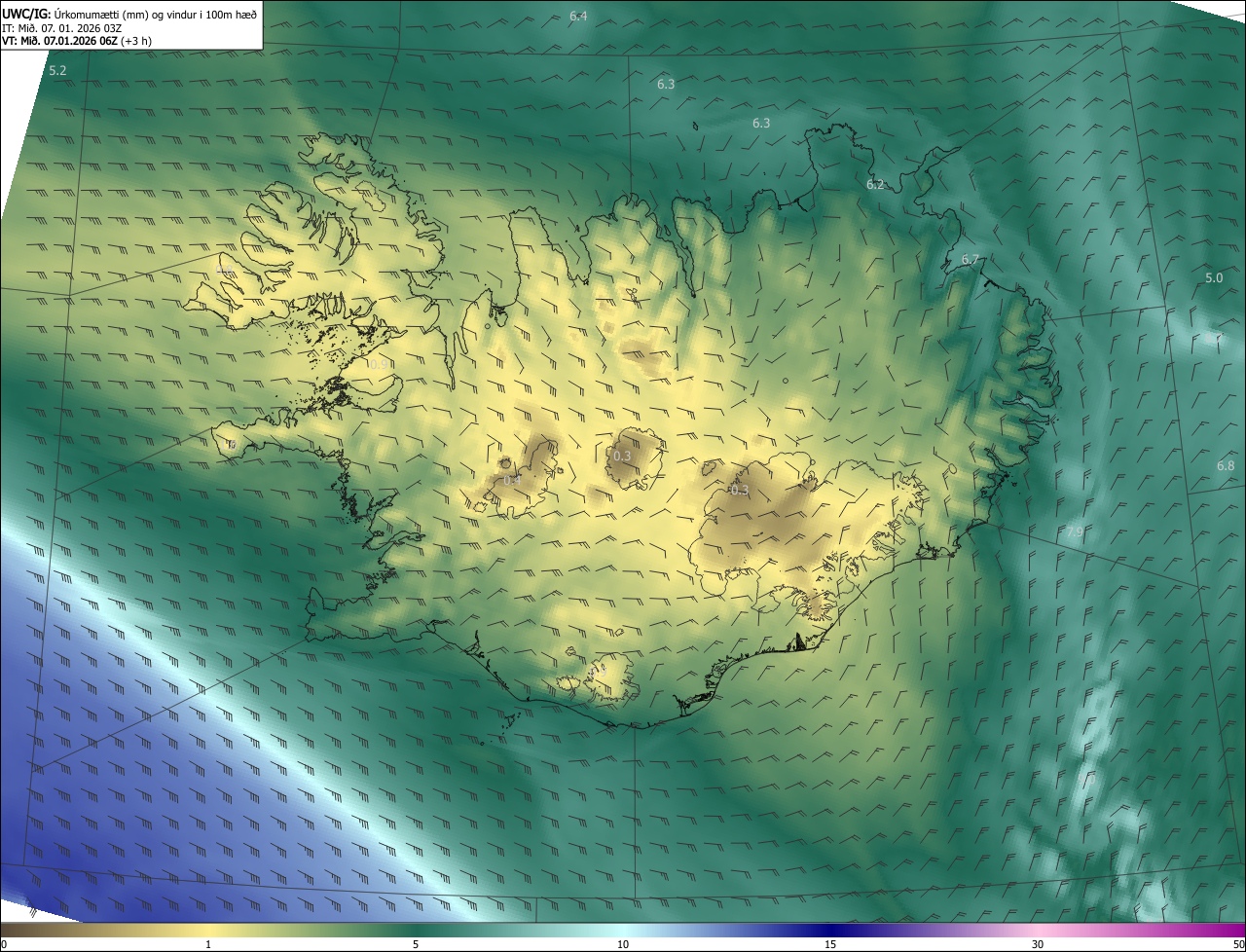The width and height of the screenshot is (1246, 952).
Task: Click the colorbar tick label 15
Action: pyautogui.click(x=830, y=944)
